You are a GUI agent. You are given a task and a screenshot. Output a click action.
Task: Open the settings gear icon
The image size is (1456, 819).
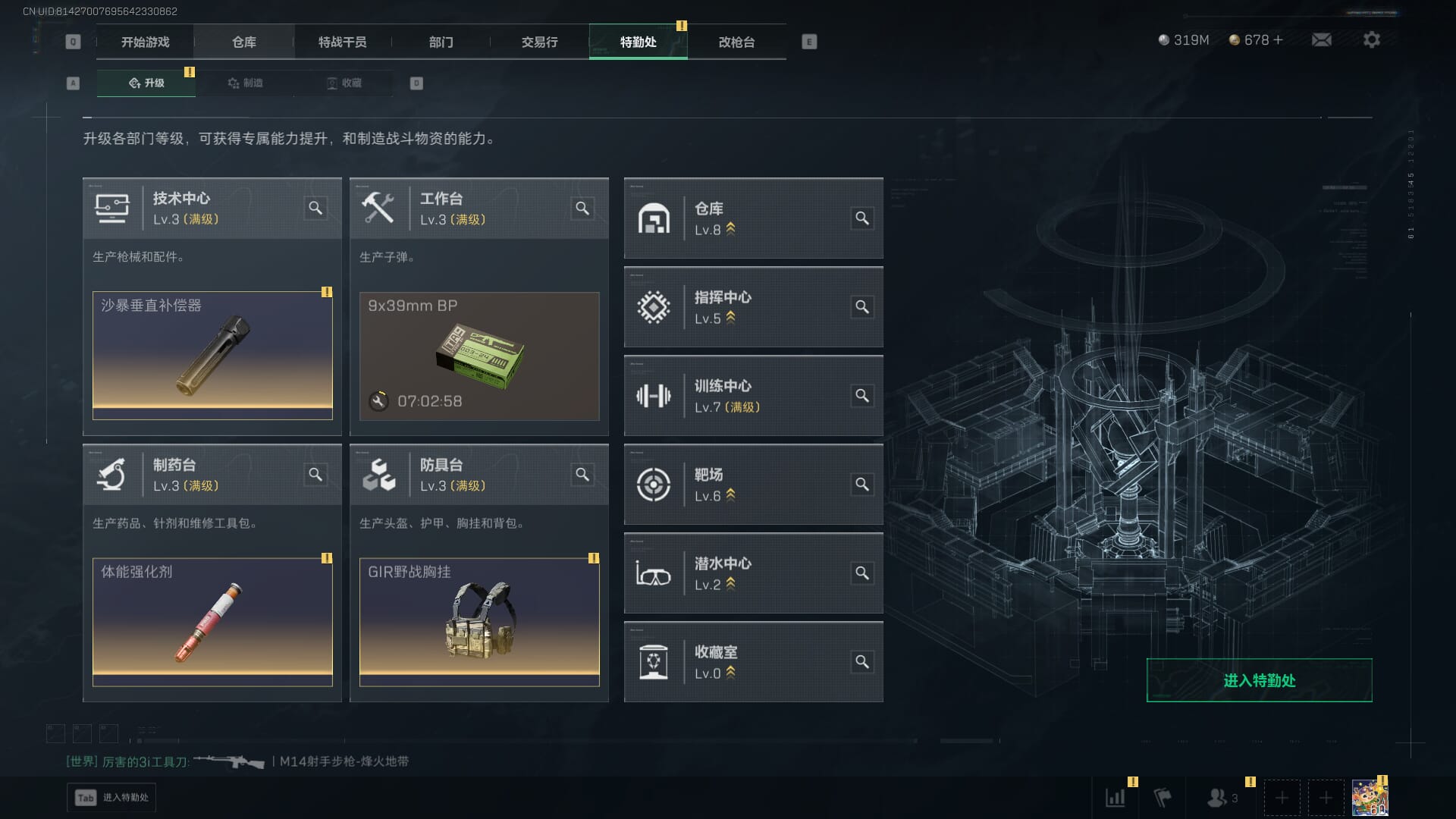pos(1372,40)
